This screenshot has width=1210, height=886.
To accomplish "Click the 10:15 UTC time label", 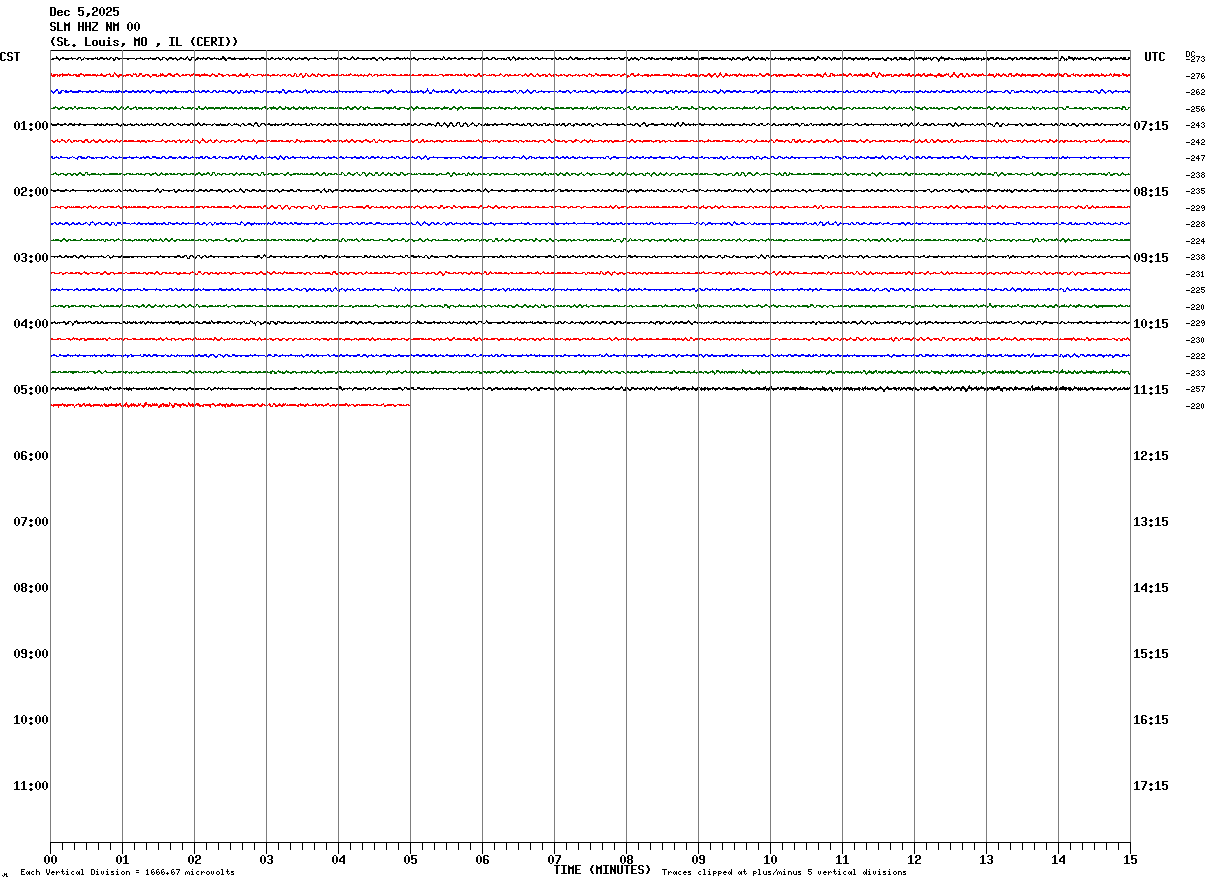I will [x=1151, y=324].
